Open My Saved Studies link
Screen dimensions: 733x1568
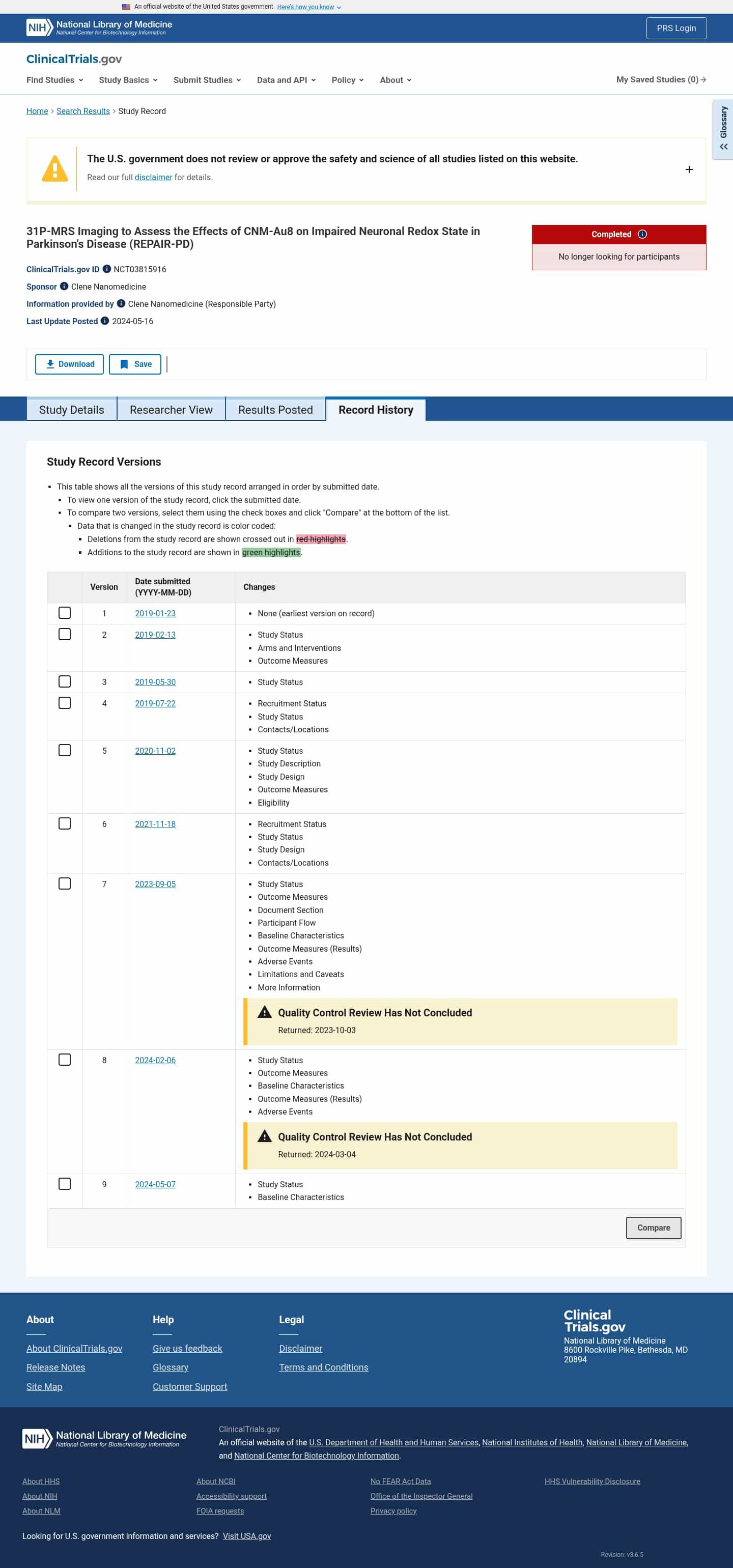661,80
